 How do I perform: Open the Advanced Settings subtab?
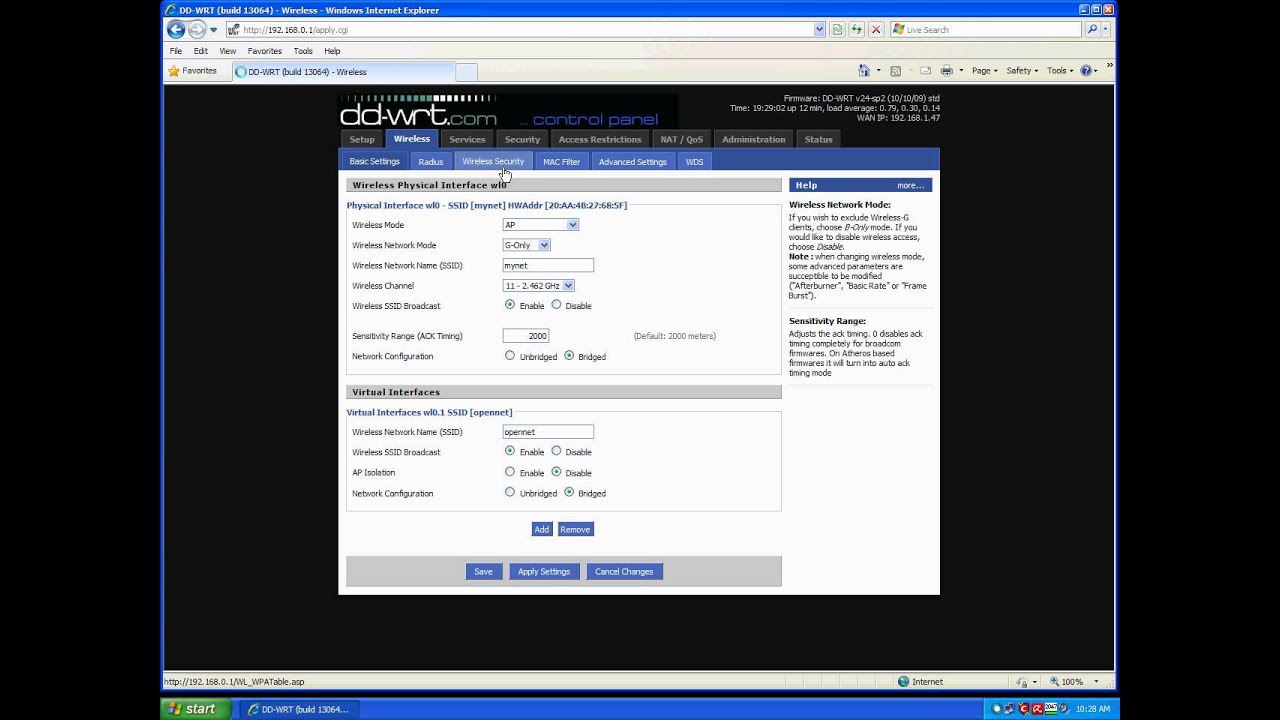(633, 162)
